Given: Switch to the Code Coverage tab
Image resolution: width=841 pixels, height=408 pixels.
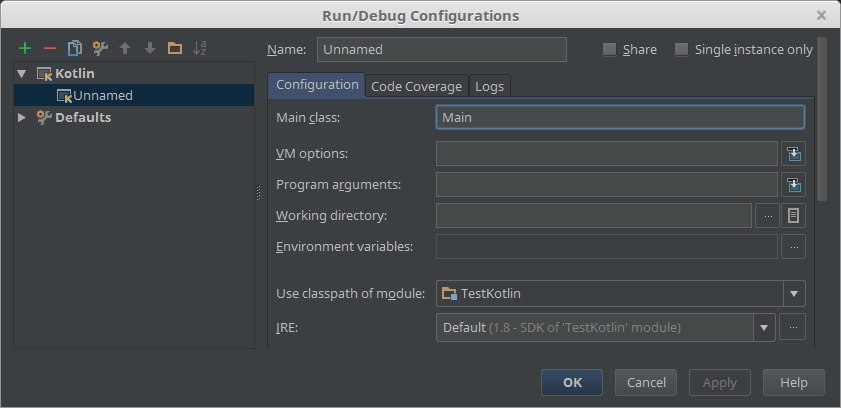Looking at the screenshot, I should [x=416, y=86].
